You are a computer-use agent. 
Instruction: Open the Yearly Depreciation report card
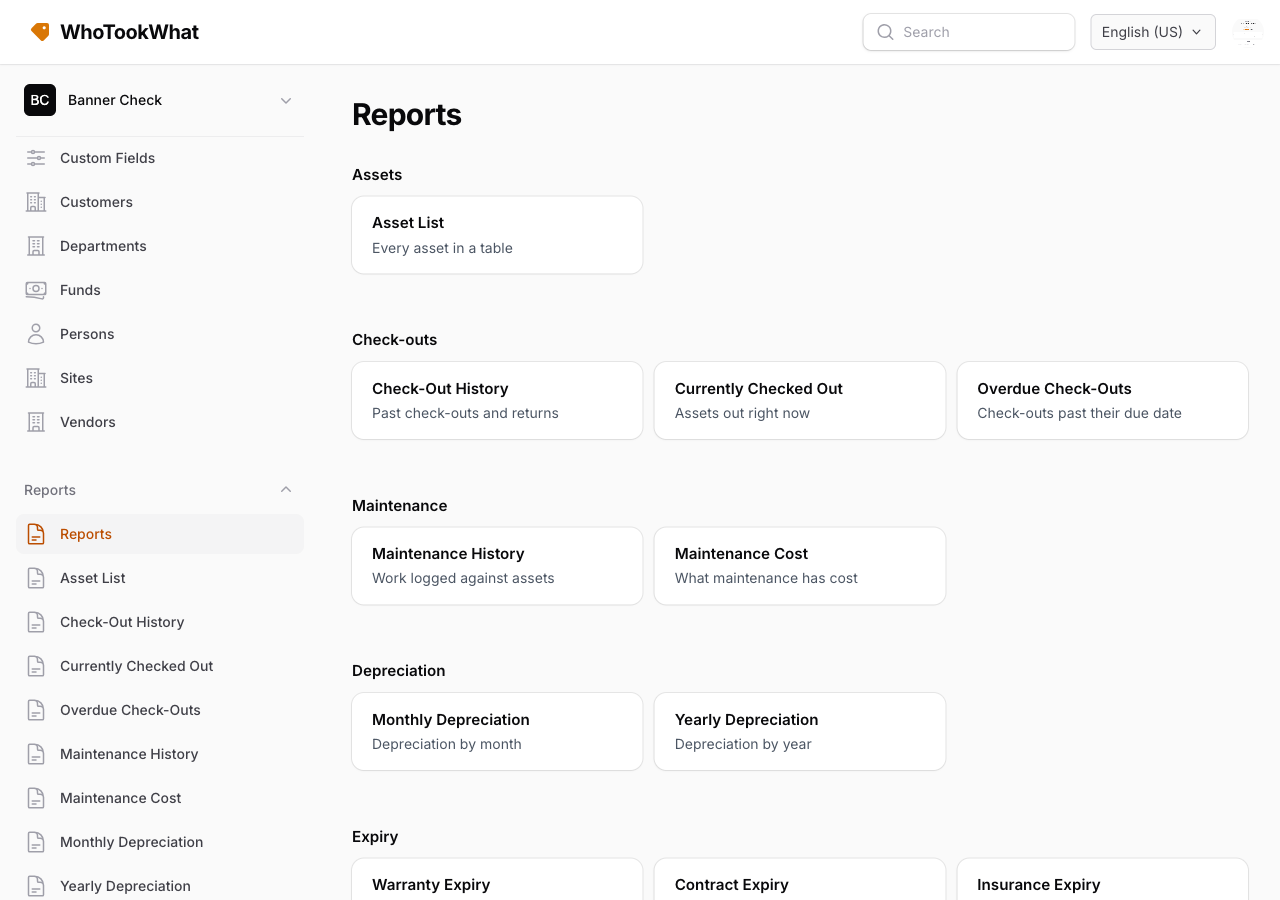(800, 732)
